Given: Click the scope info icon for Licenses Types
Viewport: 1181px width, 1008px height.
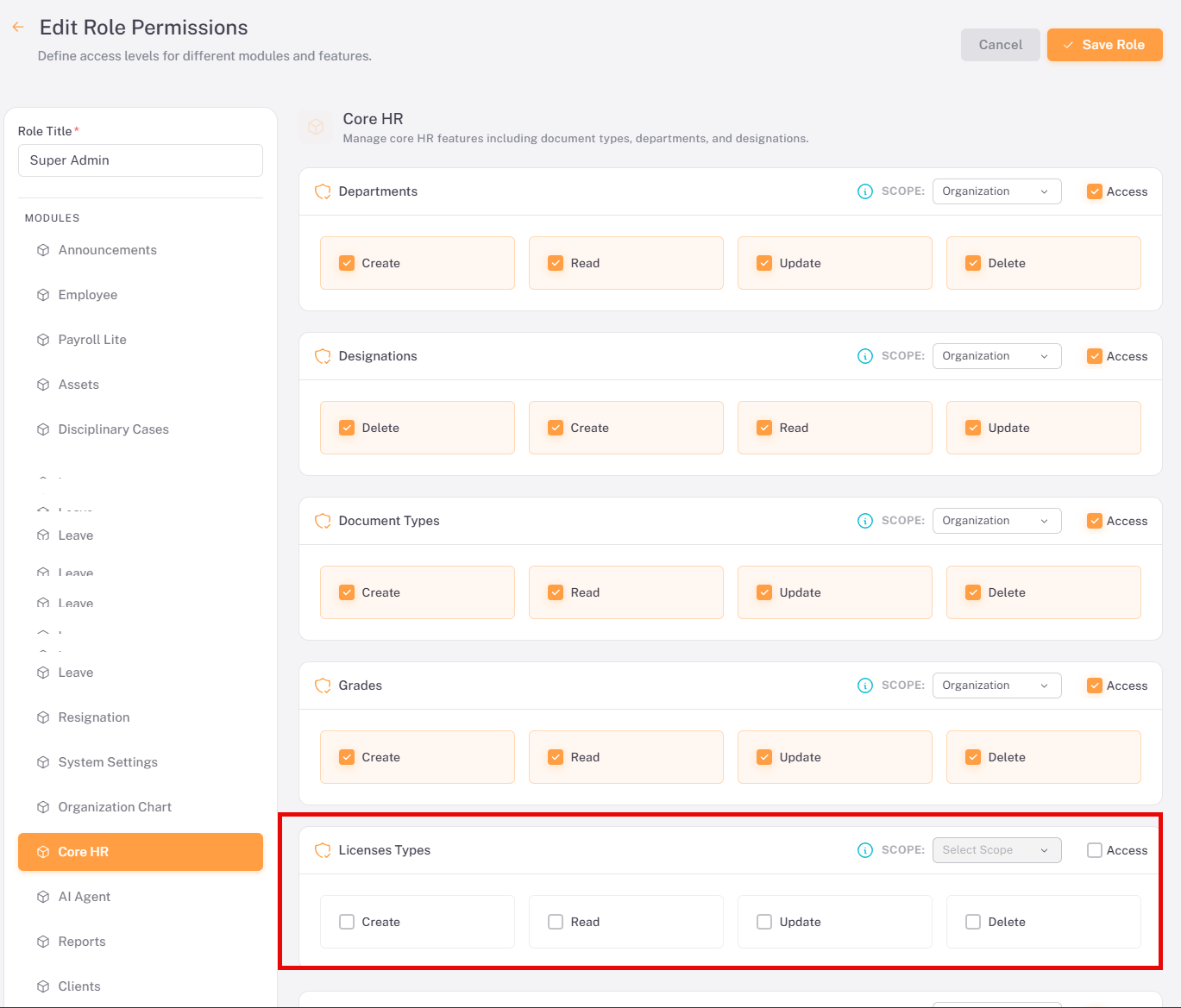Looking at the screenshot, I should 865,850.
